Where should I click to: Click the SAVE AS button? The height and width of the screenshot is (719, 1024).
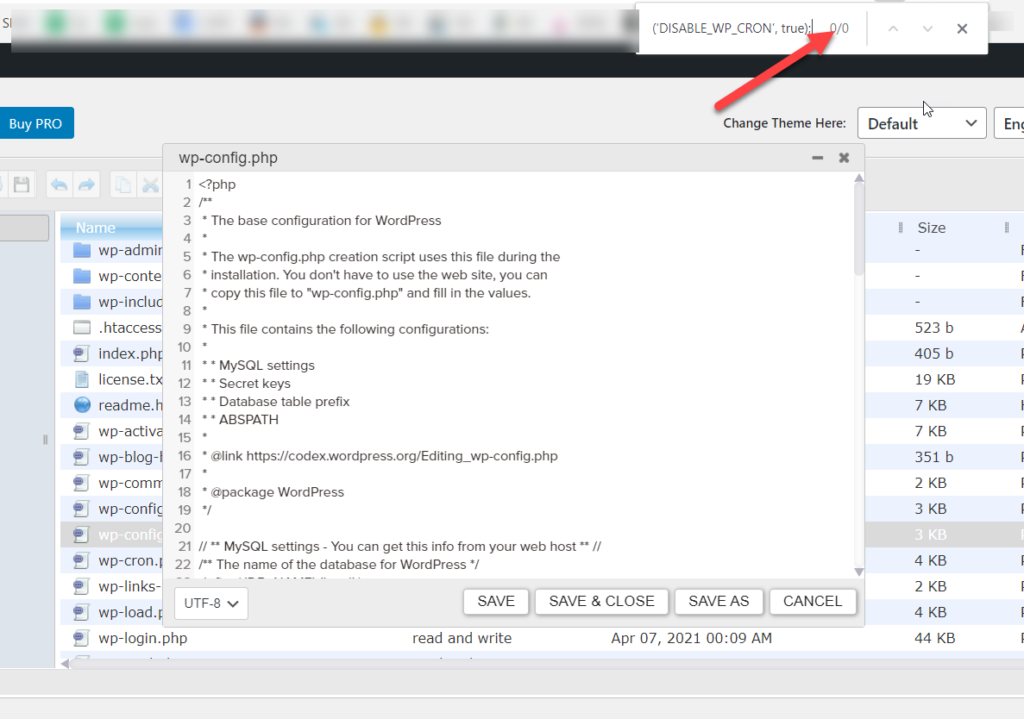click(x=718, y=601)
